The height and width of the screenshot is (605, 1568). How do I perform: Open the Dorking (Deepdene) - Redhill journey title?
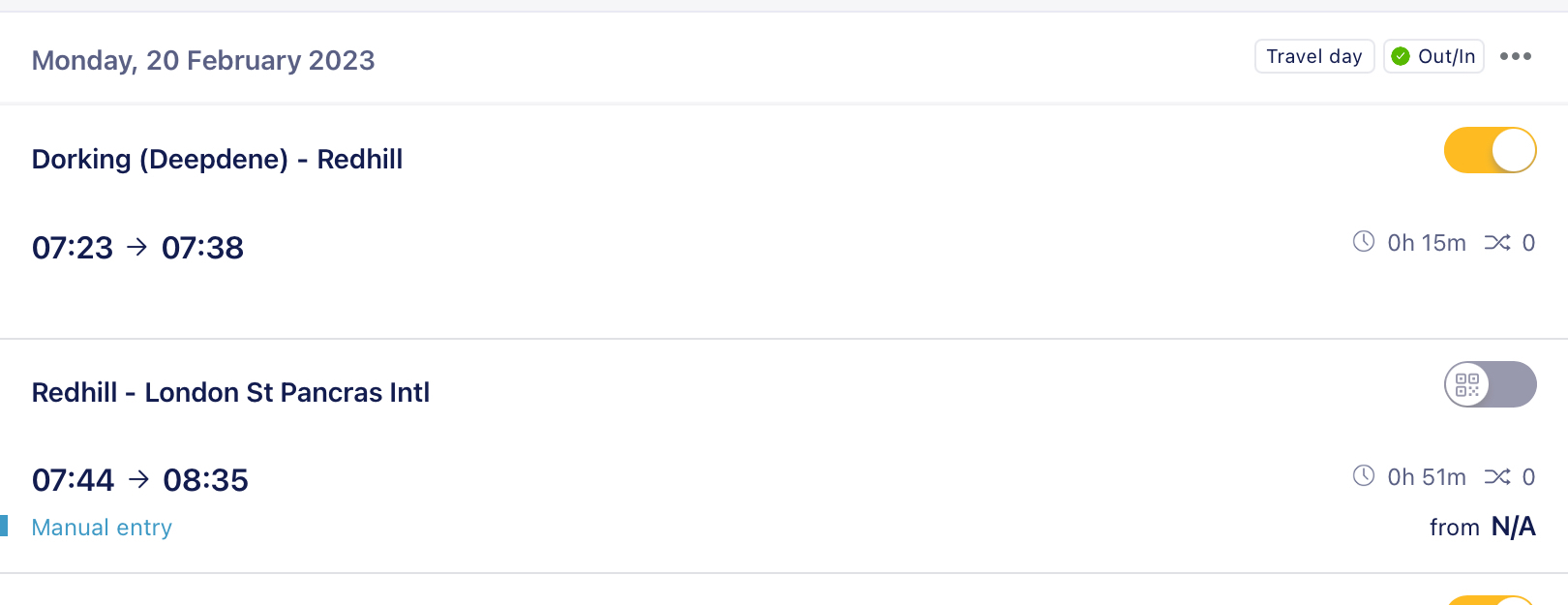point(217,159)
